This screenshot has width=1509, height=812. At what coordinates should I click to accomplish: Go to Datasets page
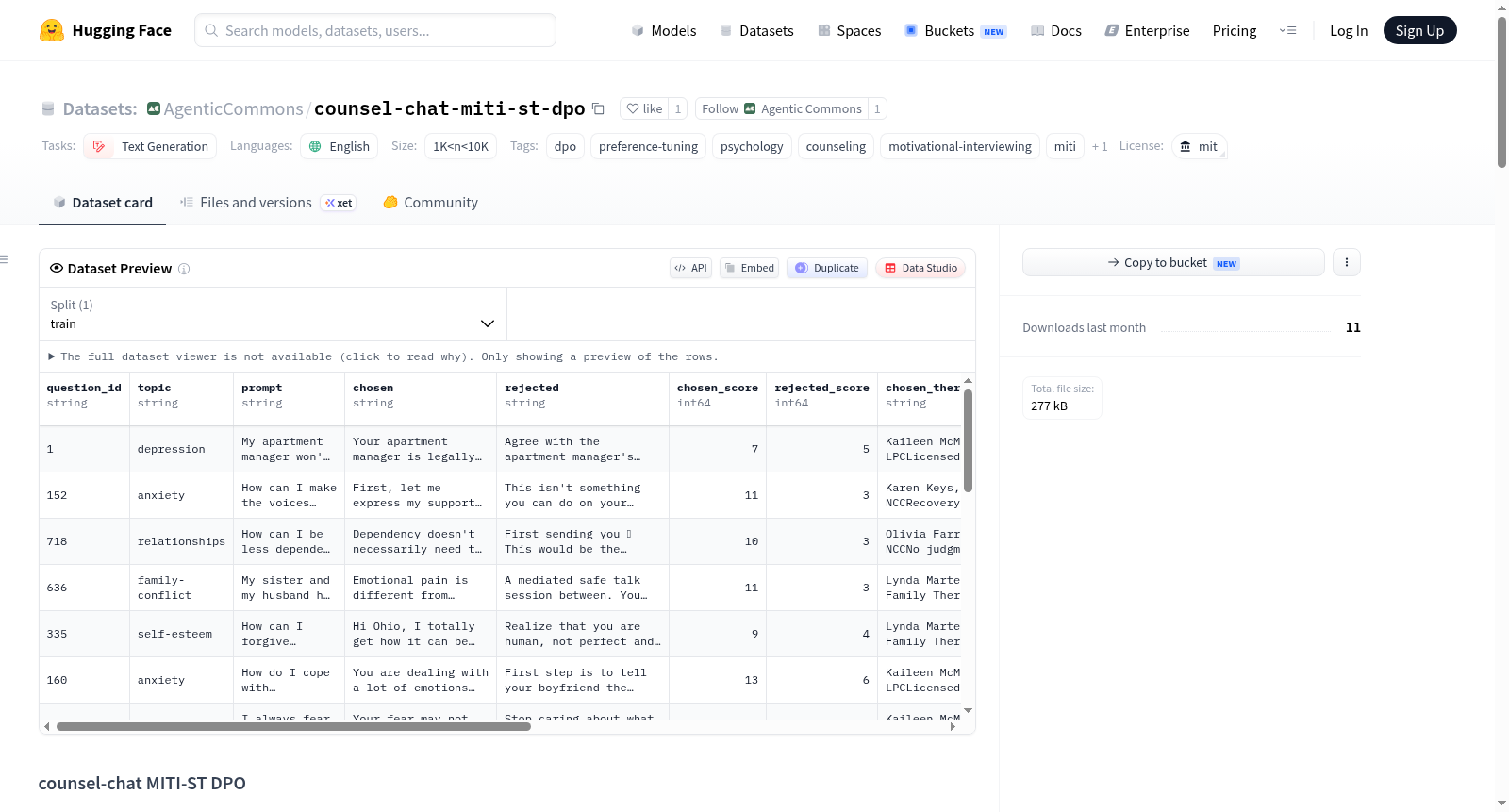click(756, 30)
